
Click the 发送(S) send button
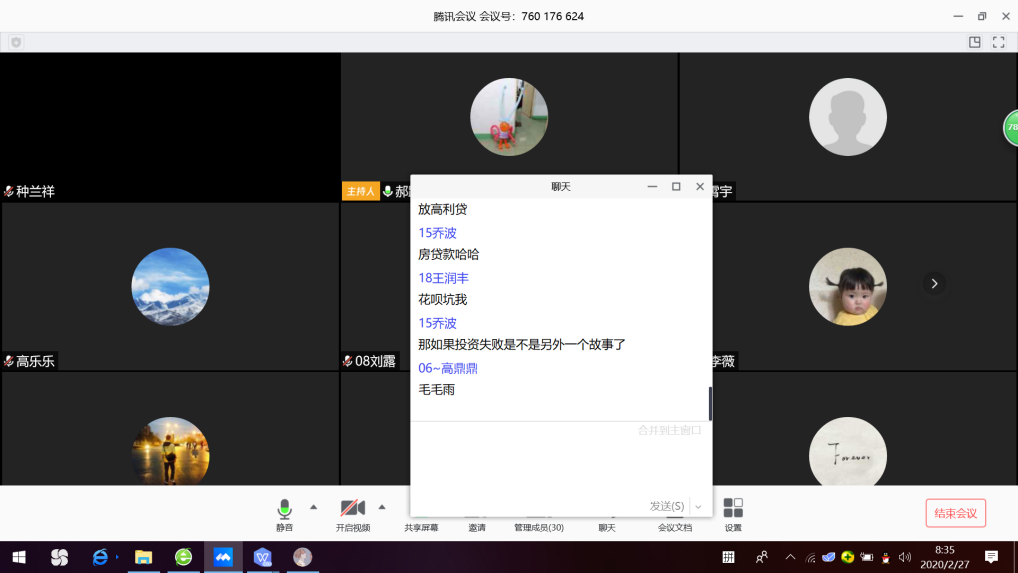[666, 507]
